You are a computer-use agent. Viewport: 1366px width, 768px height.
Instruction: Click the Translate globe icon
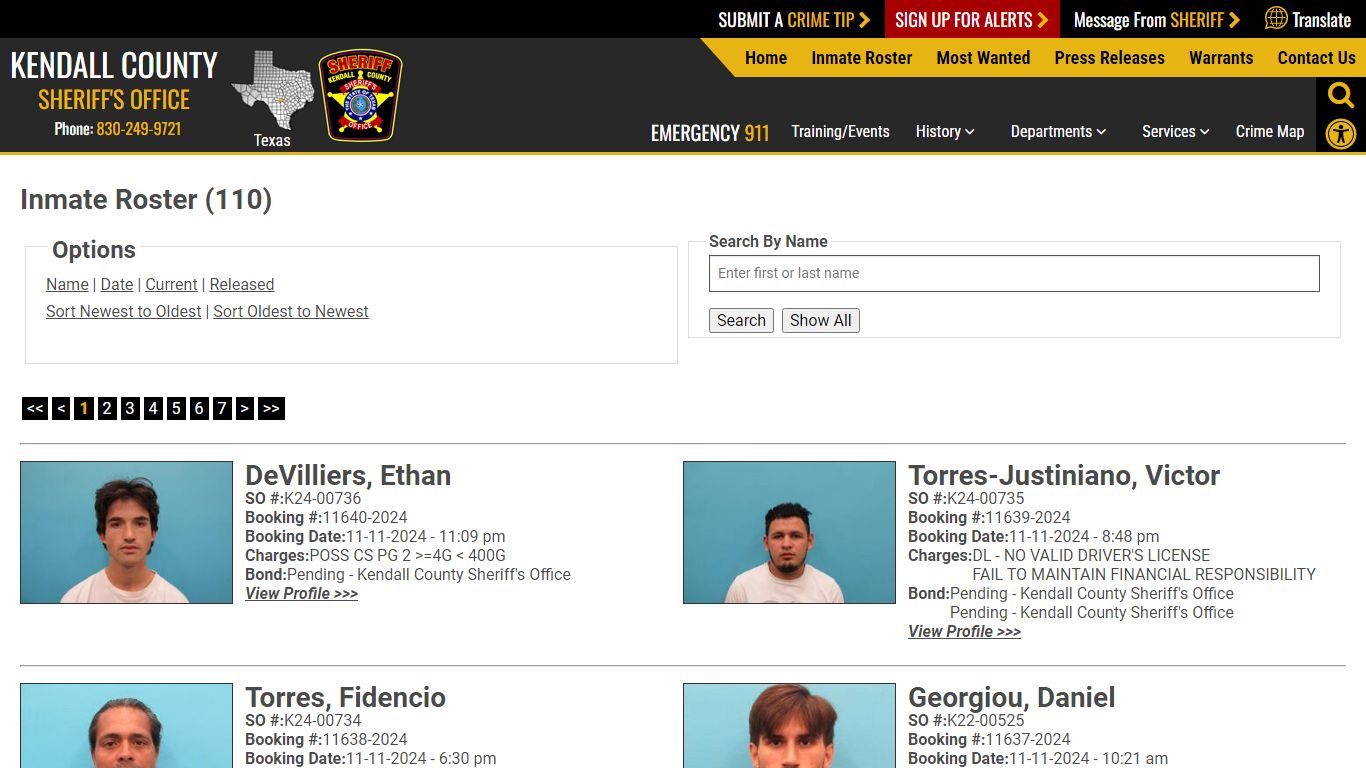[x=1276, y=18]
